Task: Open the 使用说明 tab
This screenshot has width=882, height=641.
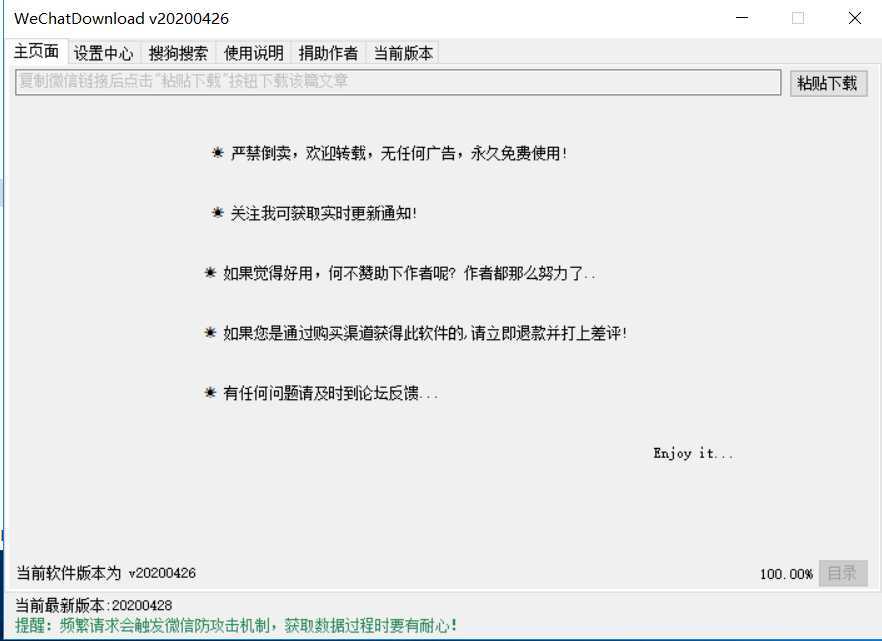Action: point(254,53)
